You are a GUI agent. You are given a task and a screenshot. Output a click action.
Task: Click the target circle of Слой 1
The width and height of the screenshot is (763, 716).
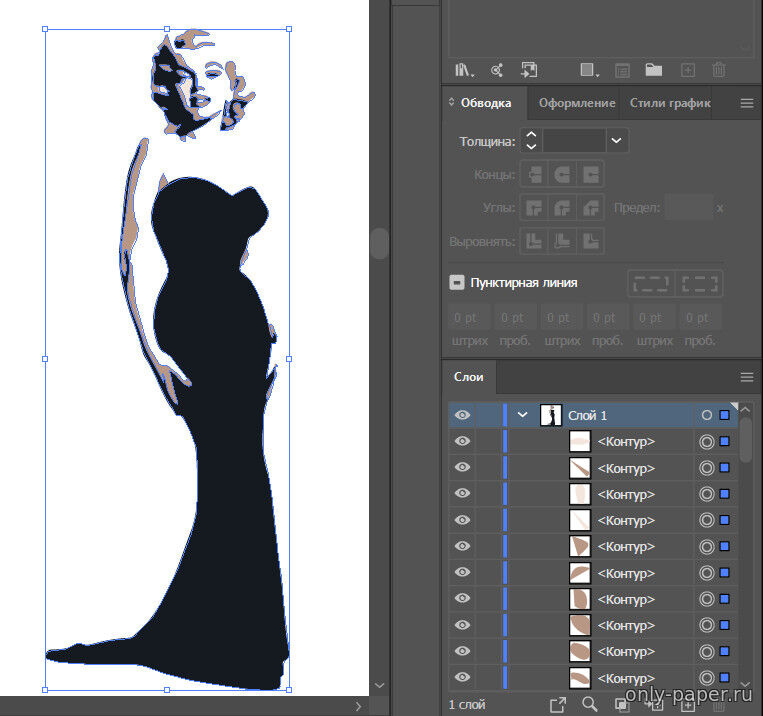707,415
